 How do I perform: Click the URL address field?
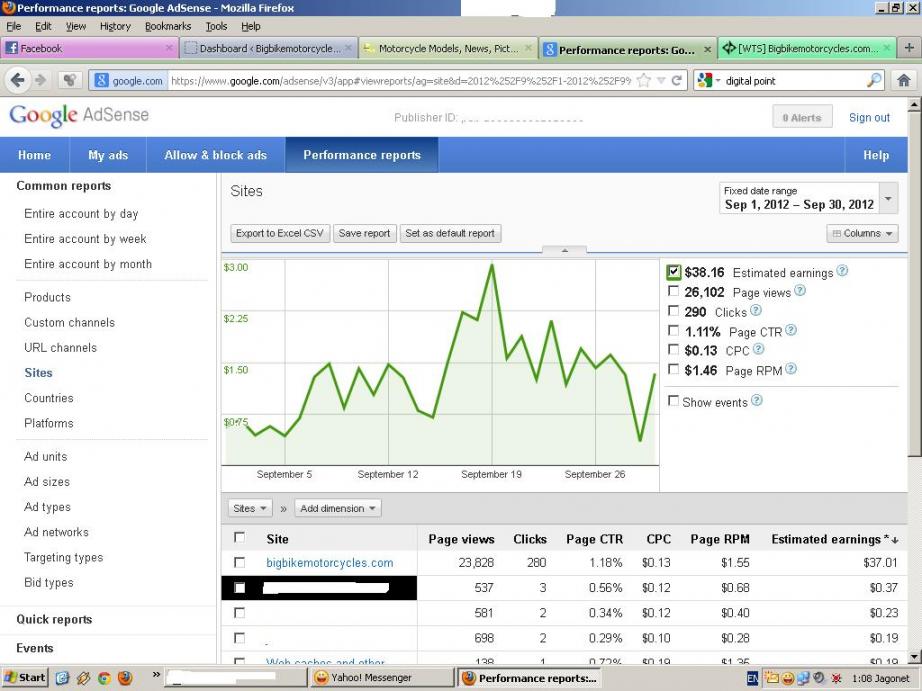(400, 81)
